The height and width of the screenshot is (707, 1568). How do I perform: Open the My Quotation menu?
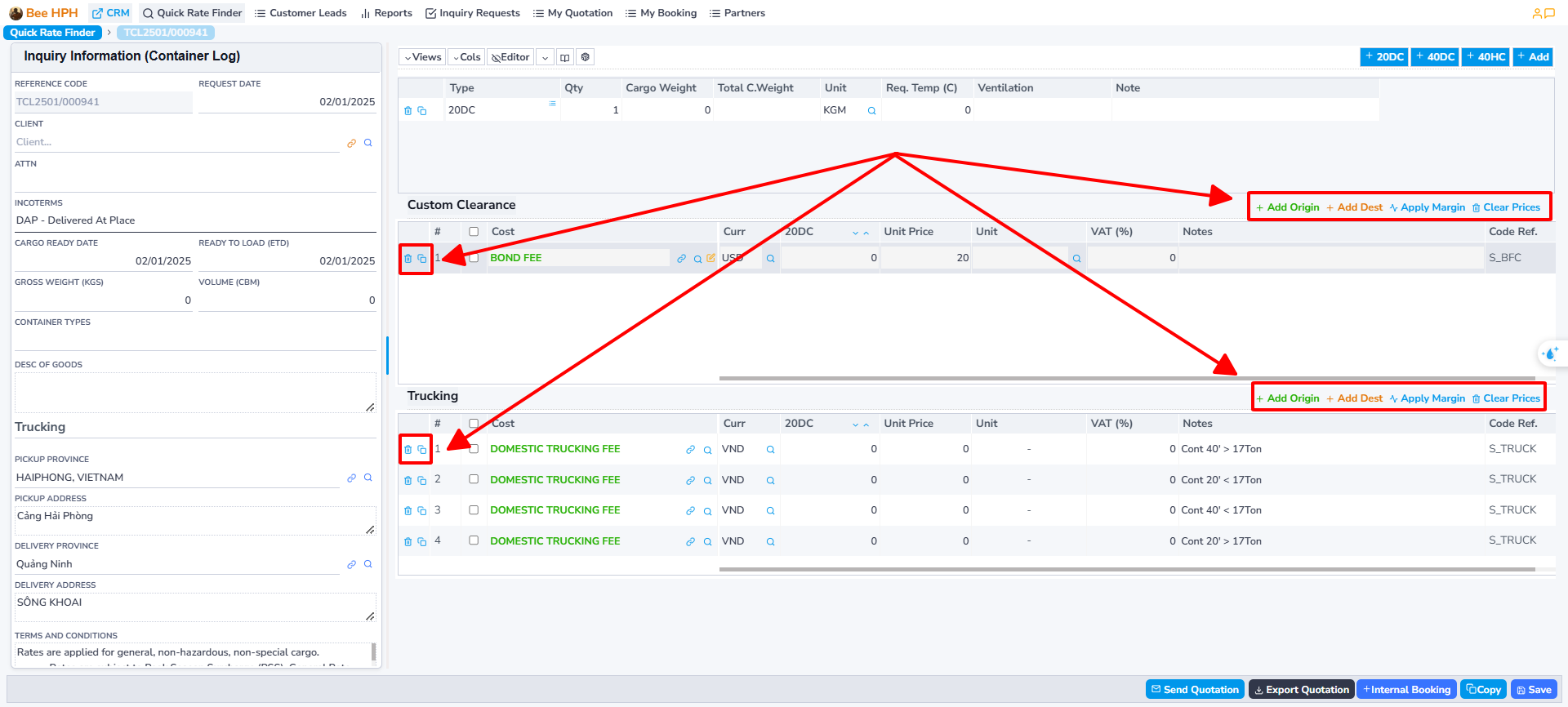[572, 13]
